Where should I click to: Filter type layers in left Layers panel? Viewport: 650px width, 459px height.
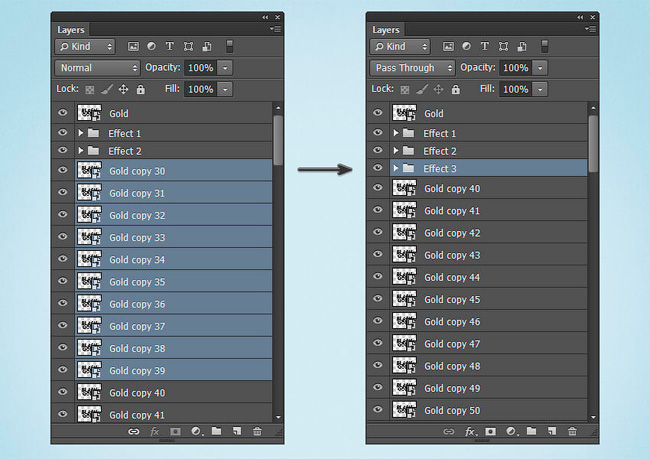tap(170, 46)
